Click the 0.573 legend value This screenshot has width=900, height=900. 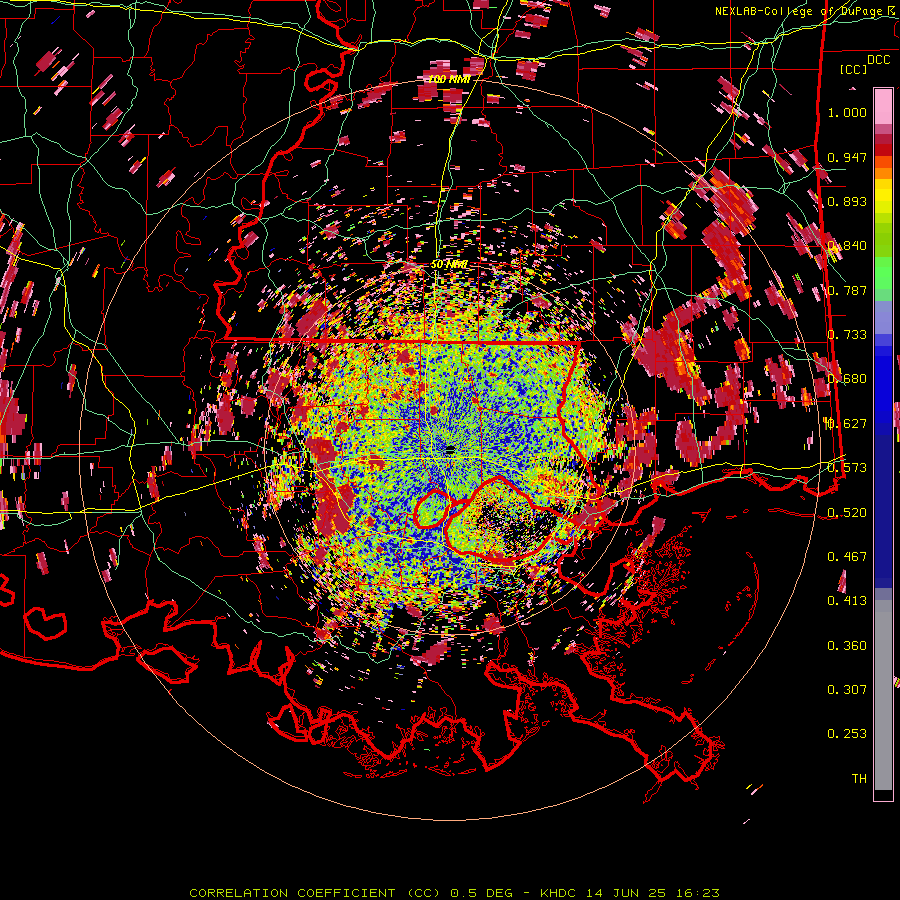tap(847, 468)
